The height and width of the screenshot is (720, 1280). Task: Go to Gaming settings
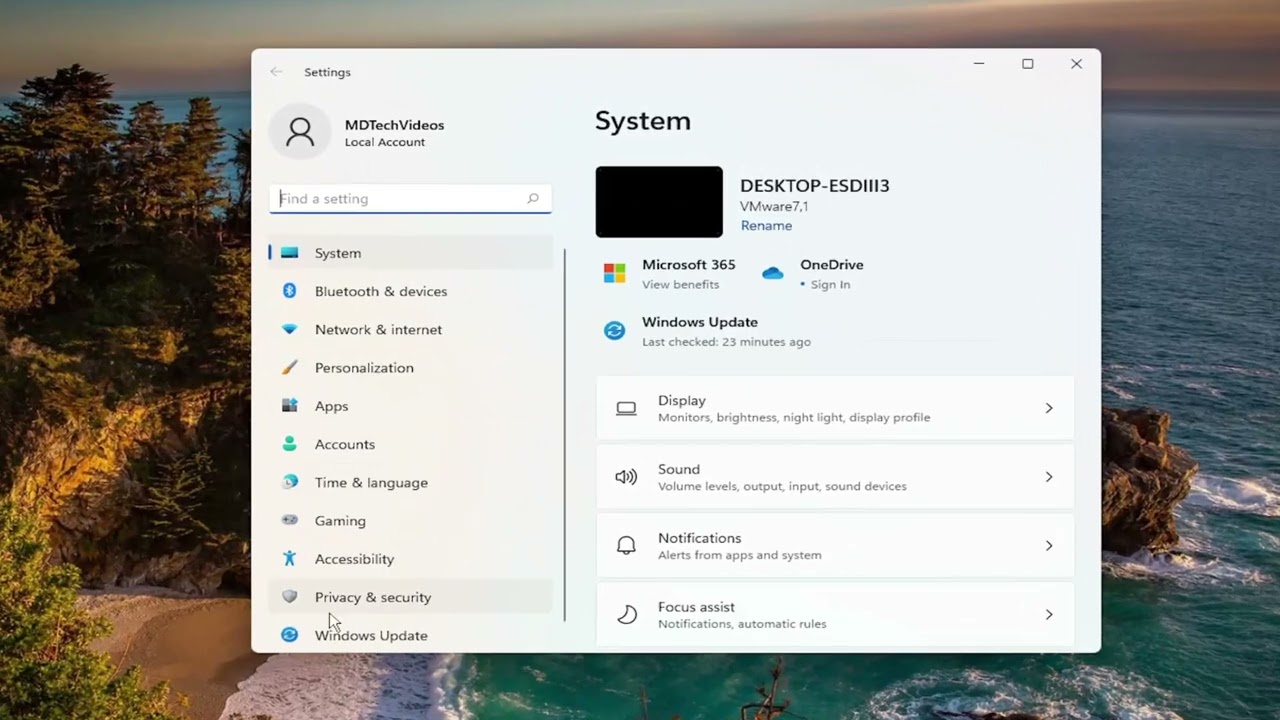point(410,520)
